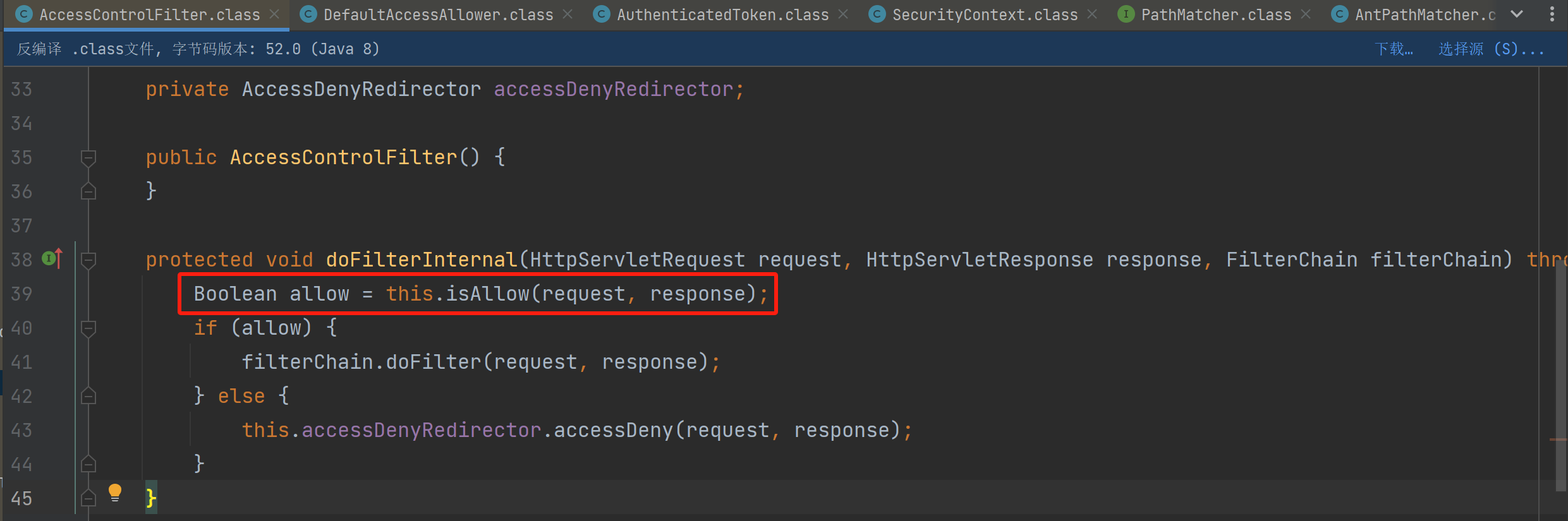Click the orange error stripe mark on scrollbar
This screenshot has width=1568, height=521.
point(1558,440)
